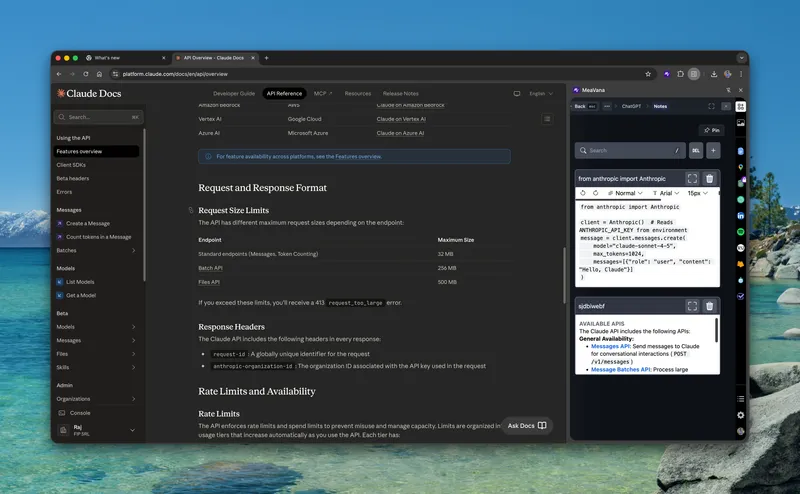Add a new note with the plus button

[713, 151]
